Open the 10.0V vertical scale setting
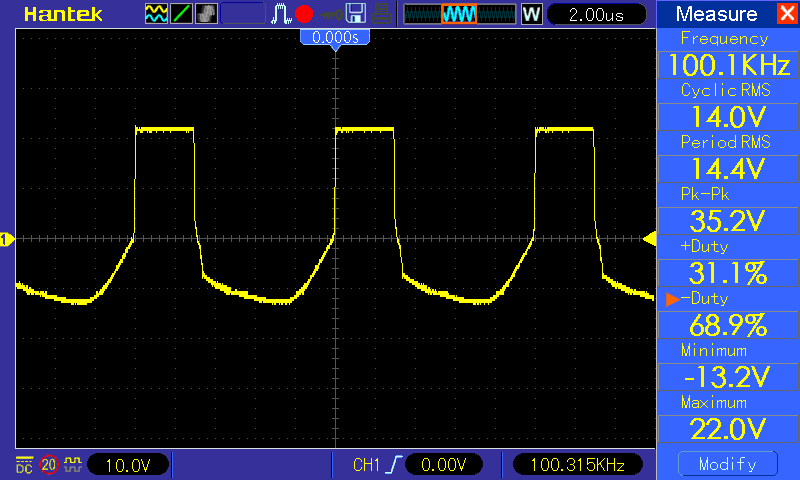This screenshot has height=480, width=800. coord(128,465)
